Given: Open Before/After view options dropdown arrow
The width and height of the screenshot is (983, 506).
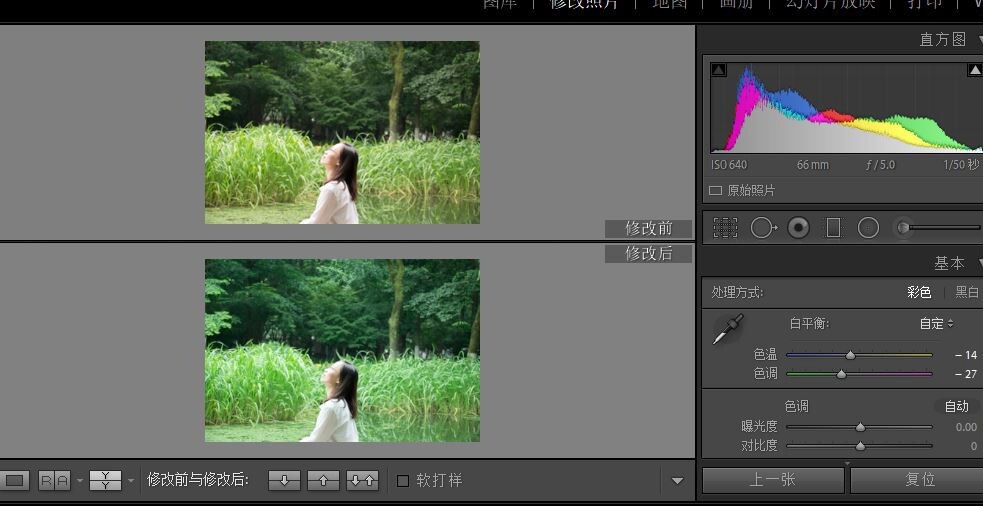Looking at the screenshot, I should (x=130, y=481).
